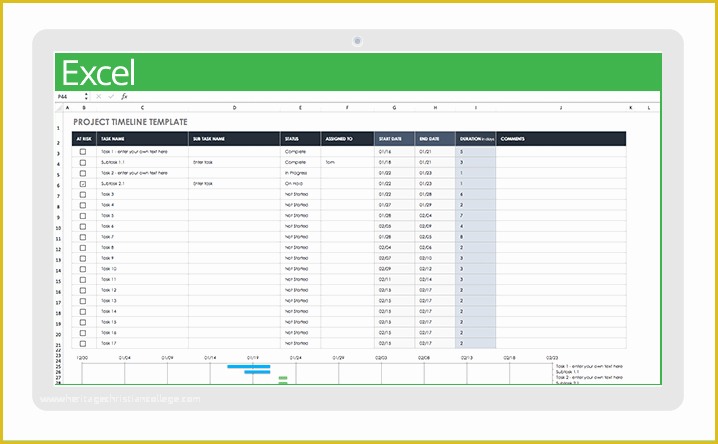Select column G header

394,108
